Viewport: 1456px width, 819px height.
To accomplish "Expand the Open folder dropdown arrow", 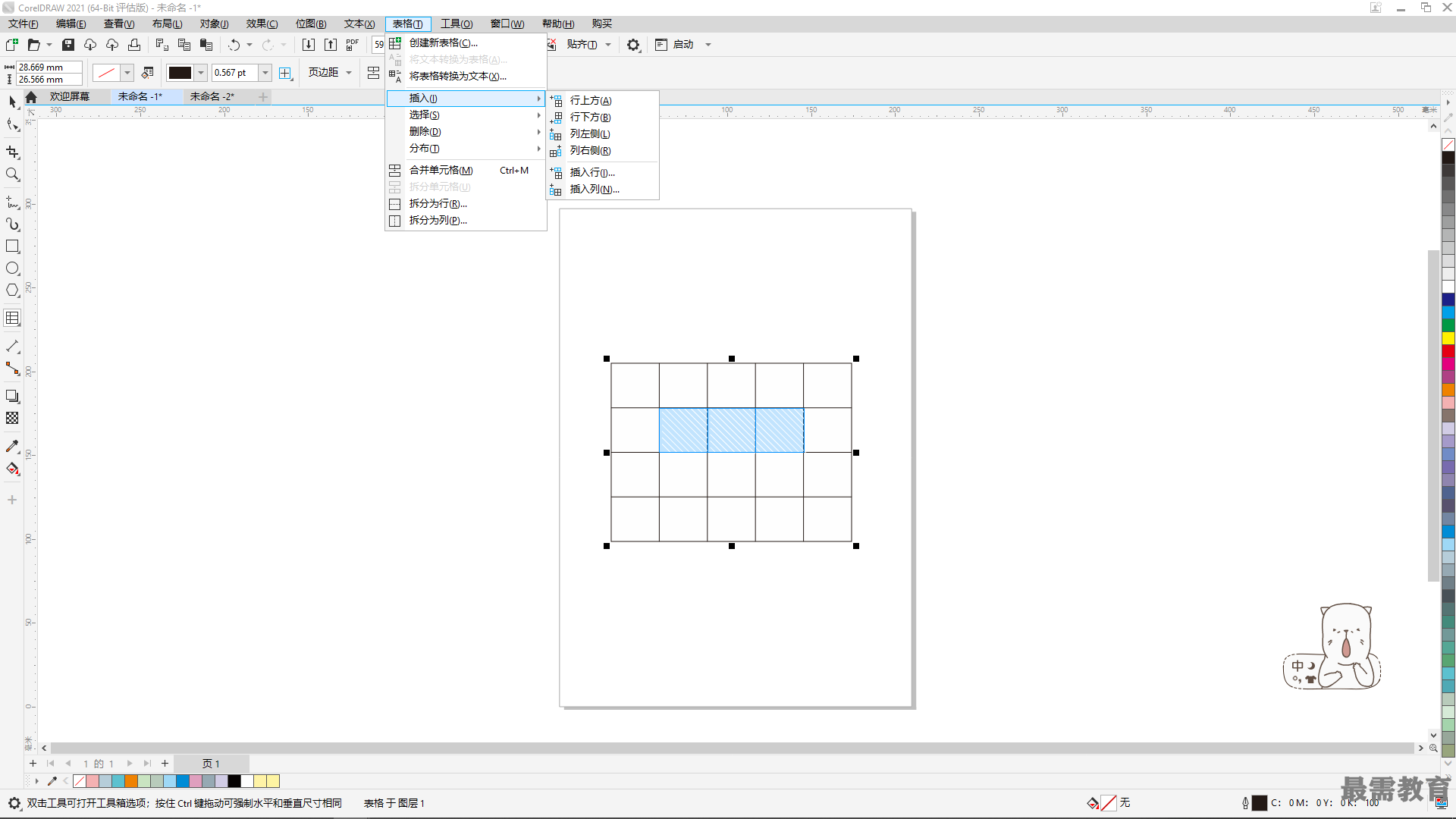I will 49,45.
